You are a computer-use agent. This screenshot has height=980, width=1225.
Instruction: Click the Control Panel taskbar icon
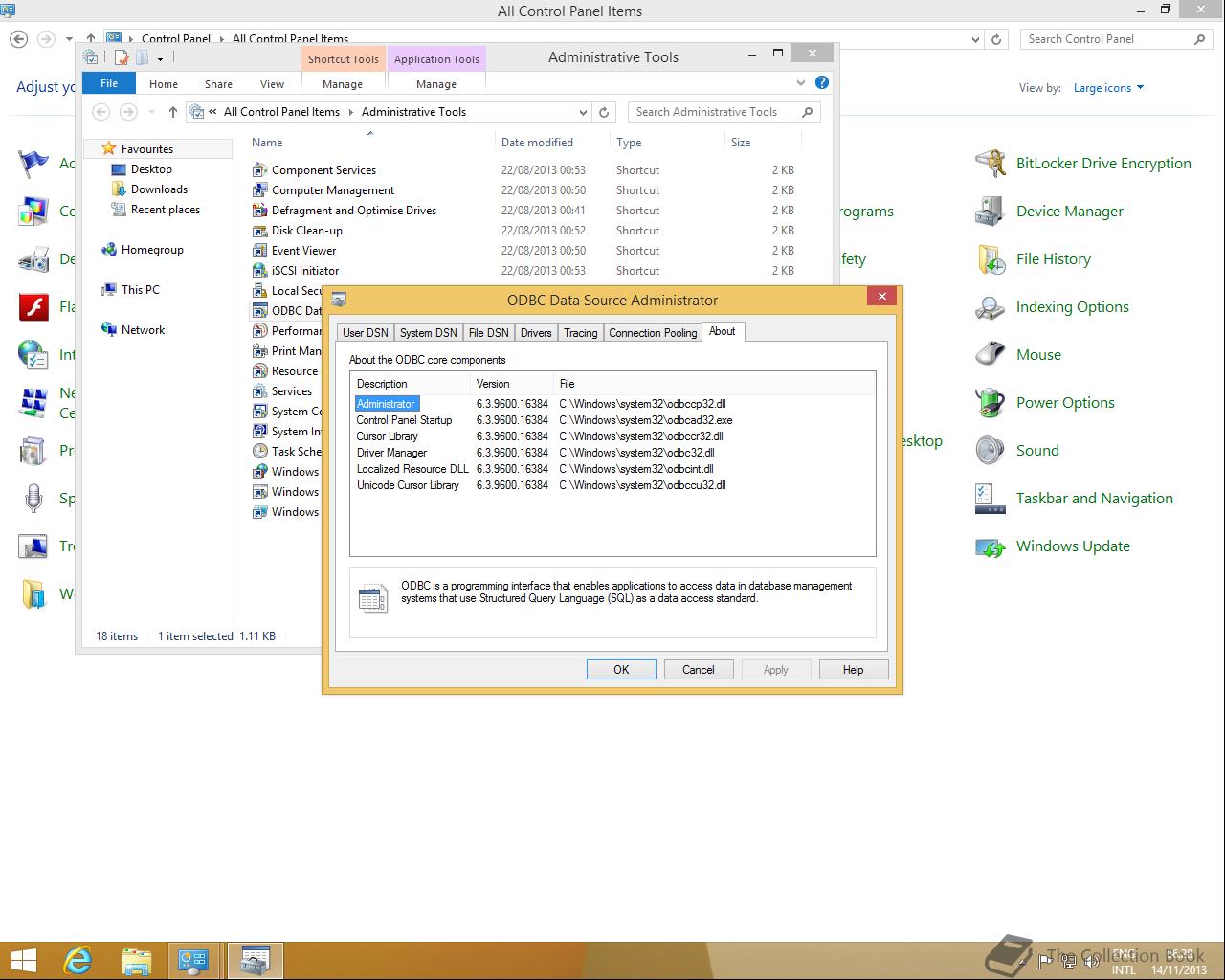click(x=194, y=960)
